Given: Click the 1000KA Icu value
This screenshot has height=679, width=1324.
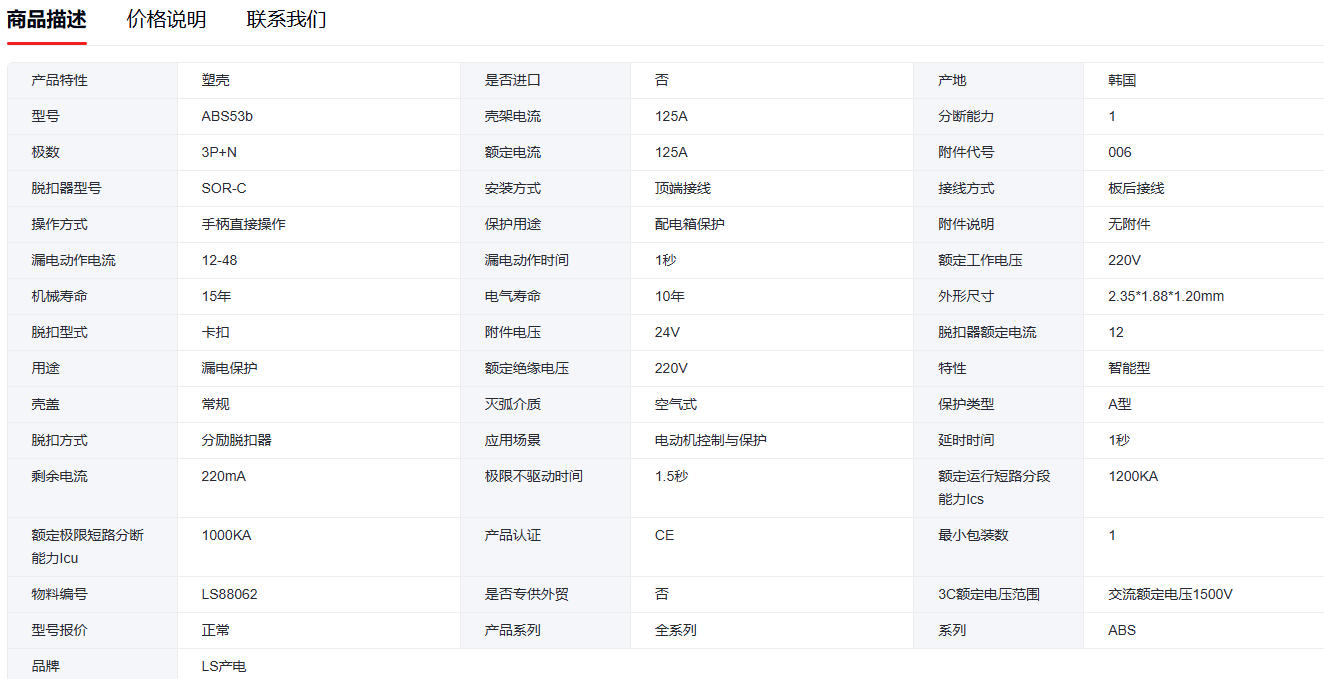Looking at the screenshot, I should (x=226, y=535).
